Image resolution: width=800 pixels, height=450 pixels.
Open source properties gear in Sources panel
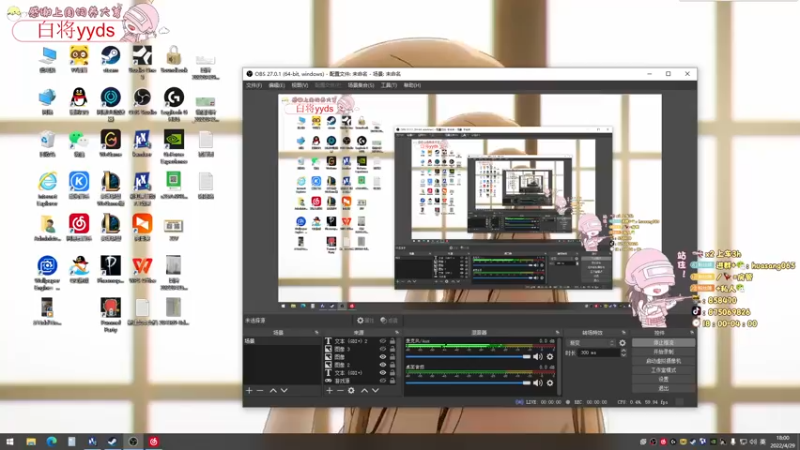pos(351,390)
